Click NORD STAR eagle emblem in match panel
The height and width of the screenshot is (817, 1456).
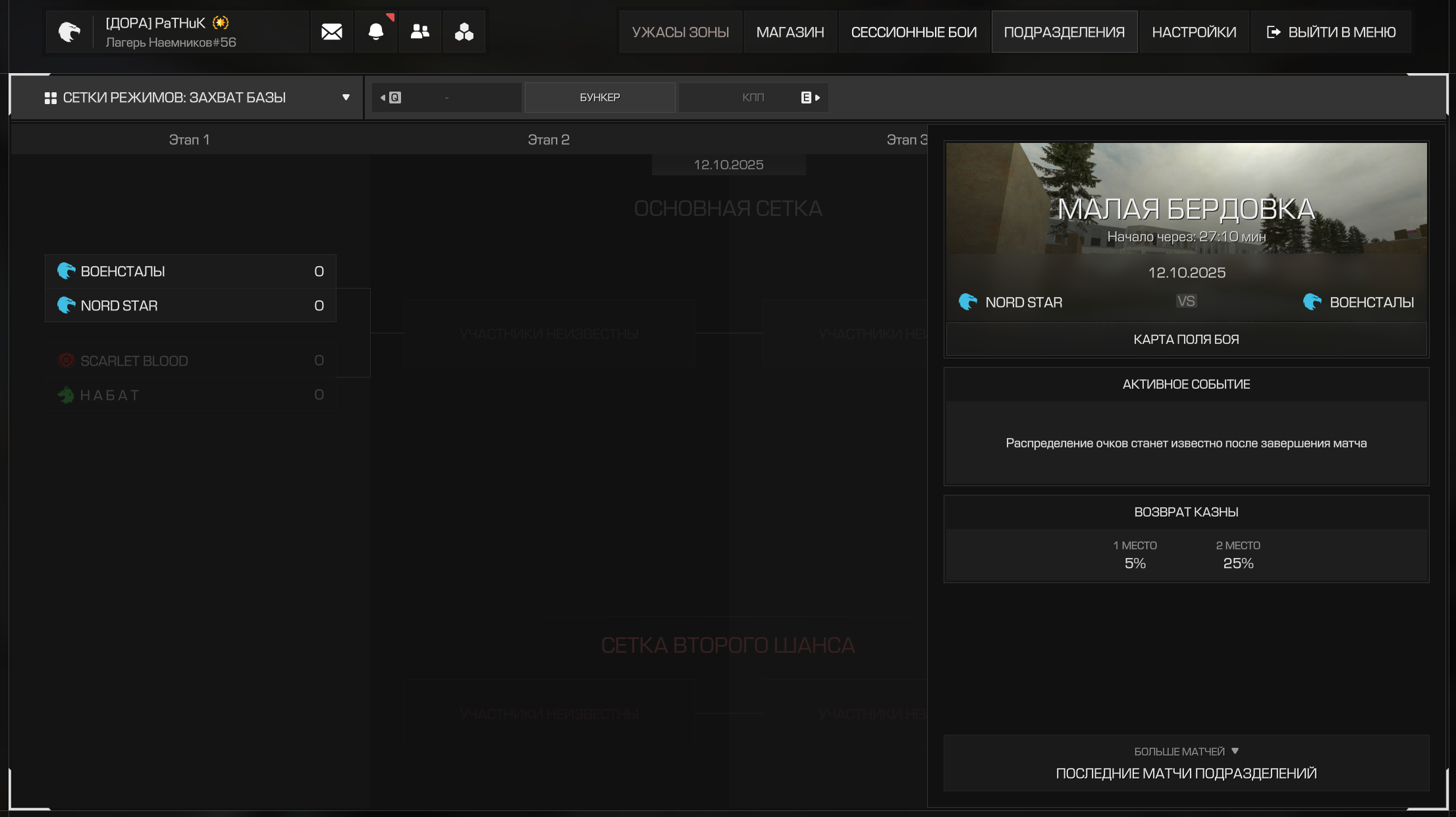tap(967, 302)
